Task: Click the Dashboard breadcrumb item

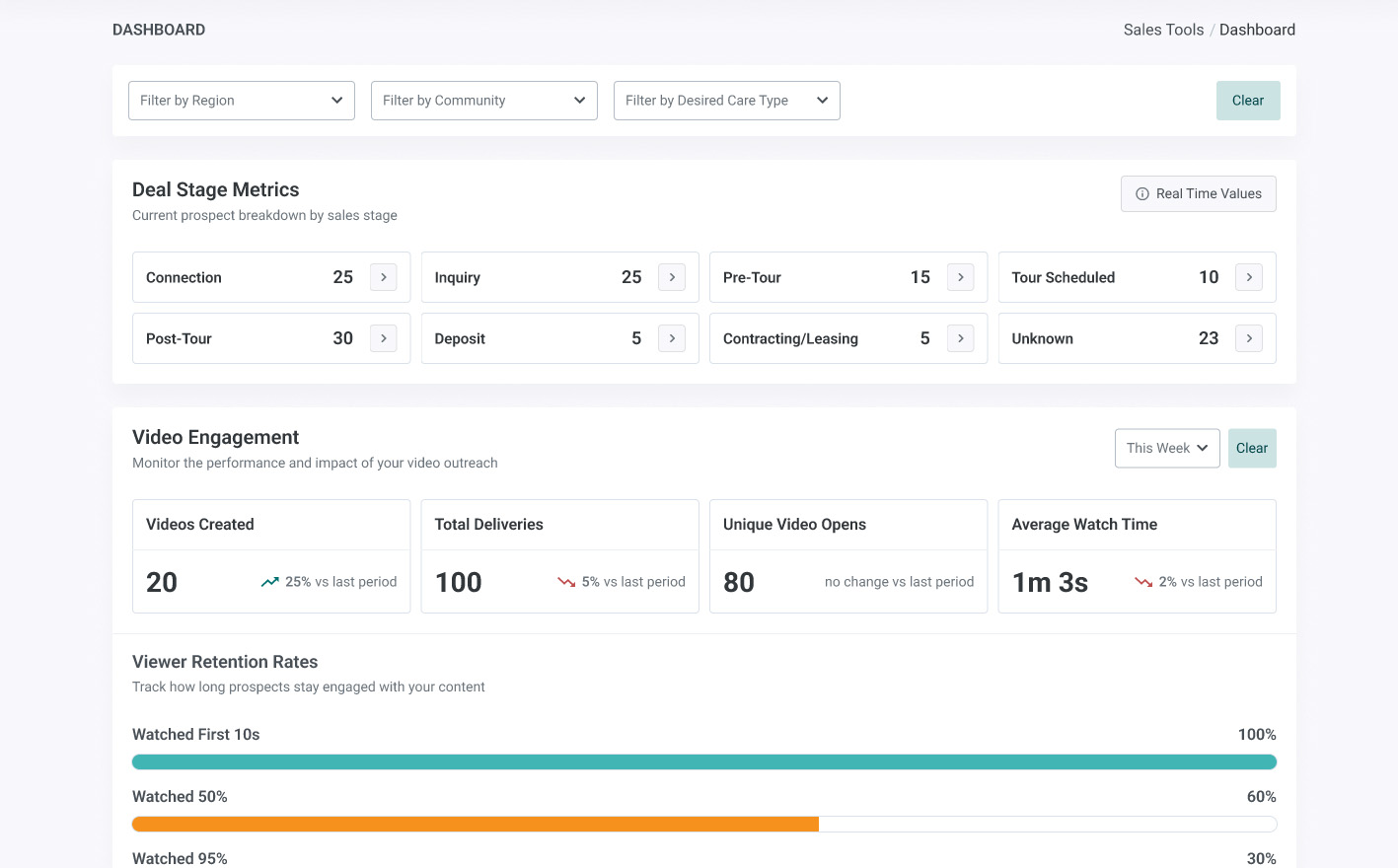Action: coord(1257,30)
